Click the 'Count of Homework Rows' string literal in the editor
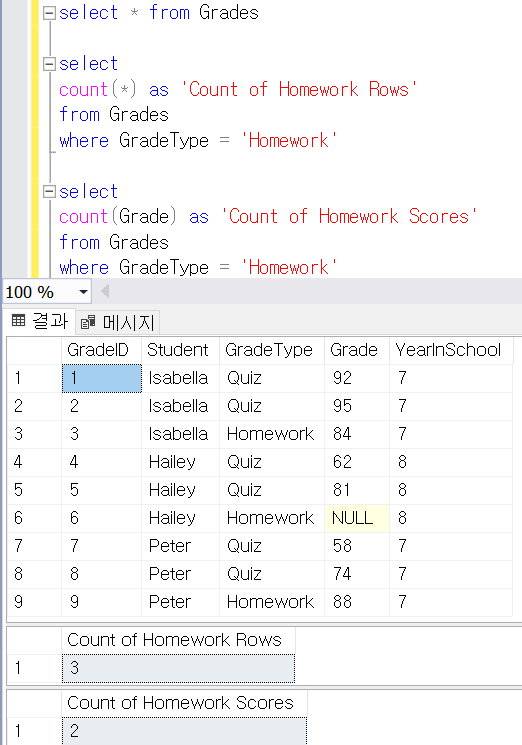Image resolution: width=522 pixels, height=745 pixels. tap(299, 89)
